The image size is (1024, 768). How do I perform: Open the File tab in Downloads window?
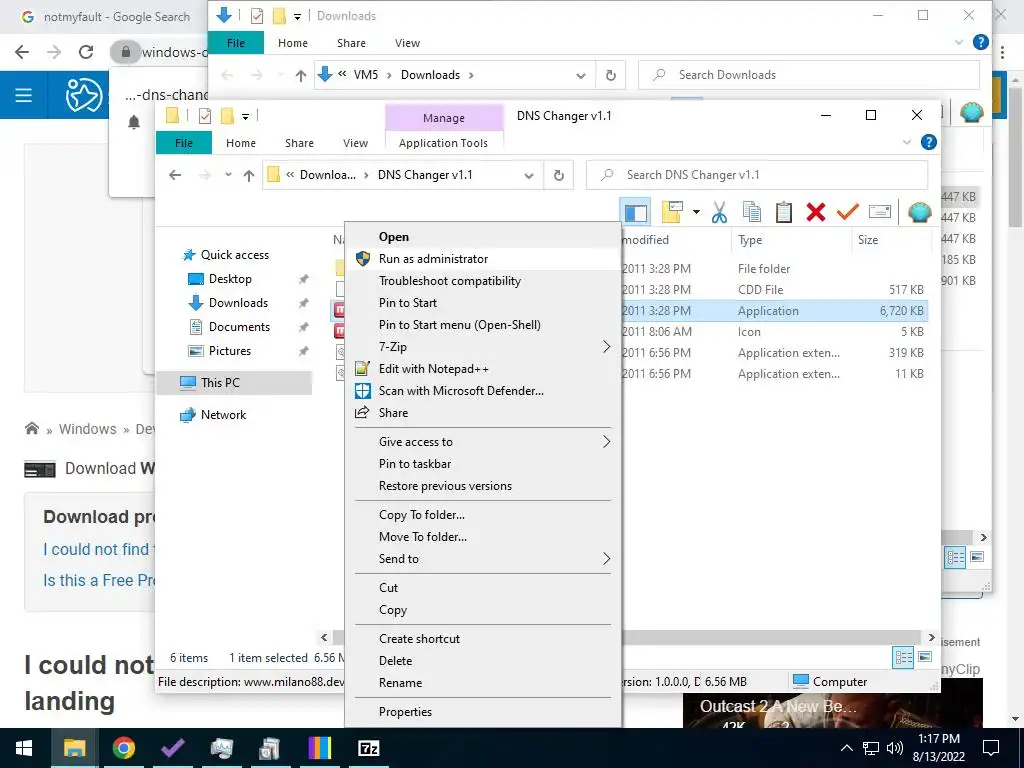(x=236, y=43)
